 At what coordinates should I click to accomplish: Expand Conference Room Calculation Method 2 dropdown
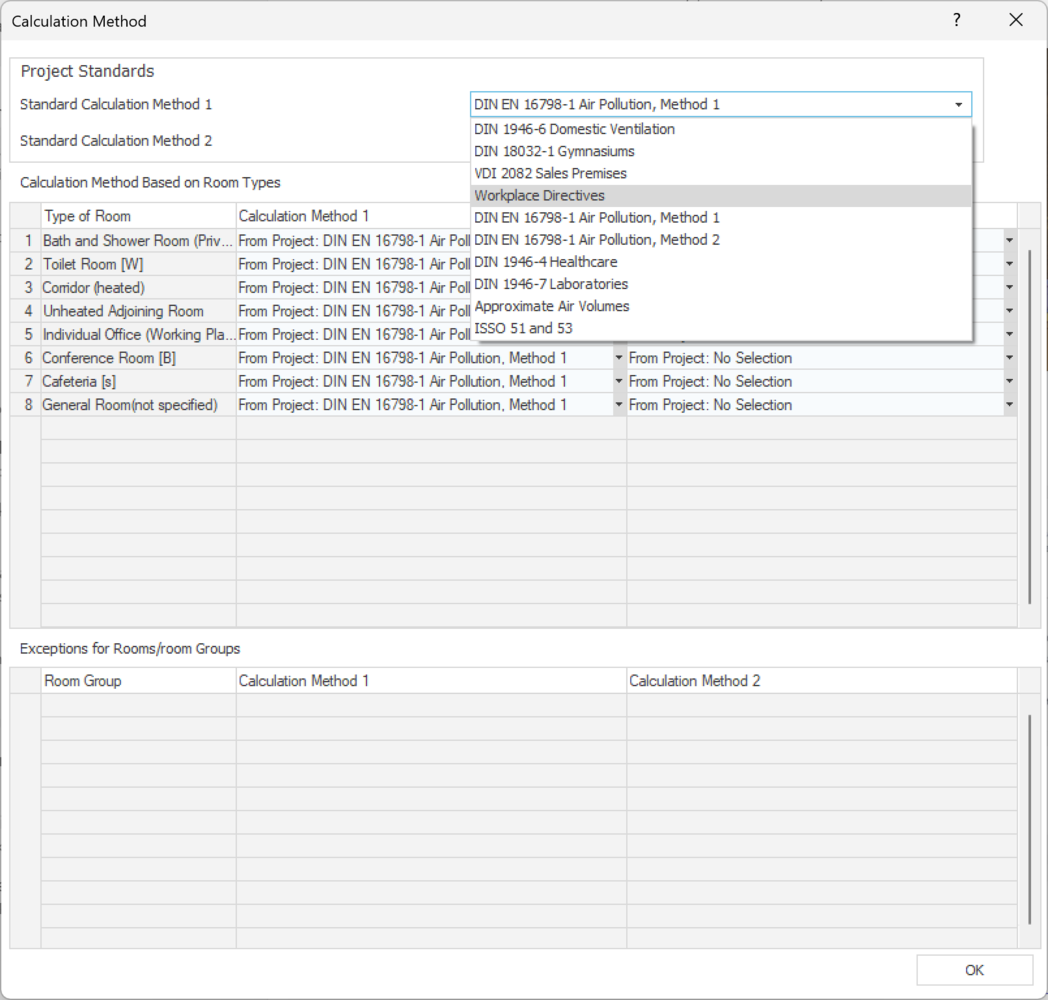pyautogui.click(x=1009, y=358)
